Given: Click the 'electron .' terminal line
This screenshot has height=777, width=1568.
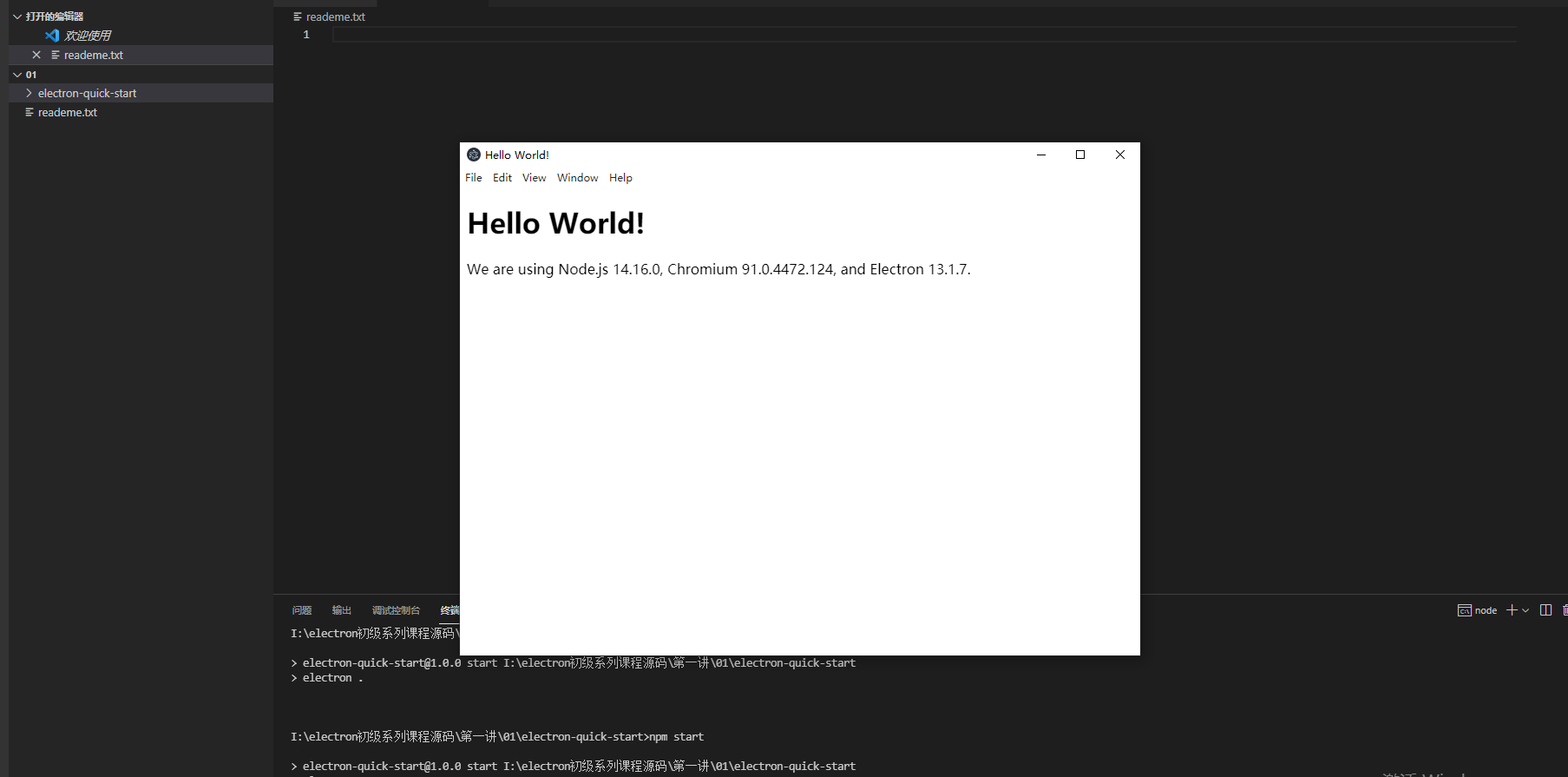Looking at the screenshot, I should click(x=327, y=678).
